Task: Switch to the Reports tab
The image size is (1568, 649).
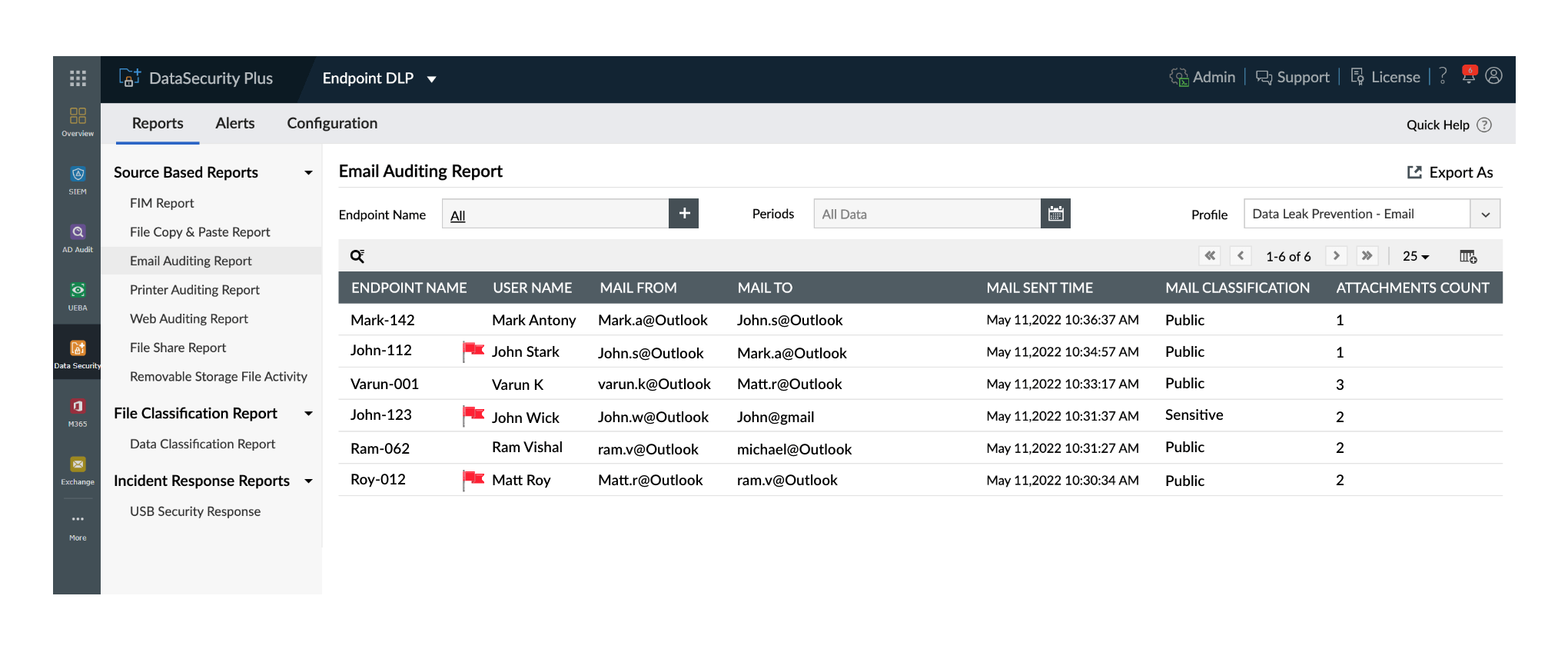Action: 158,123
